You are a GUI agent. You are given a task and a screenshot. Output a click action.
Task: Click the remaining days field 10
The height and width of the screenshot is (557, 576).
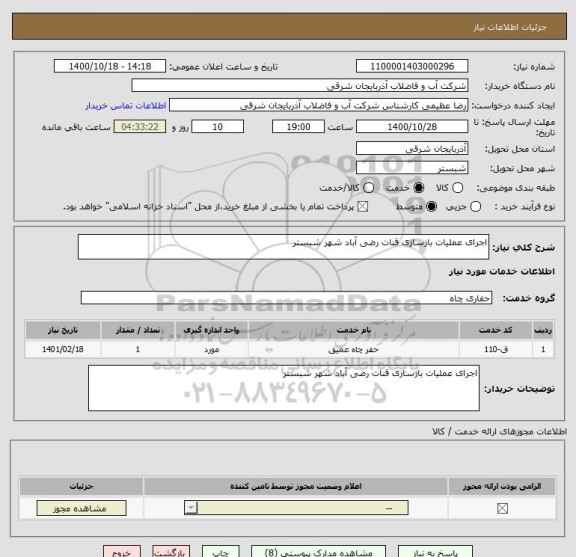217,127
